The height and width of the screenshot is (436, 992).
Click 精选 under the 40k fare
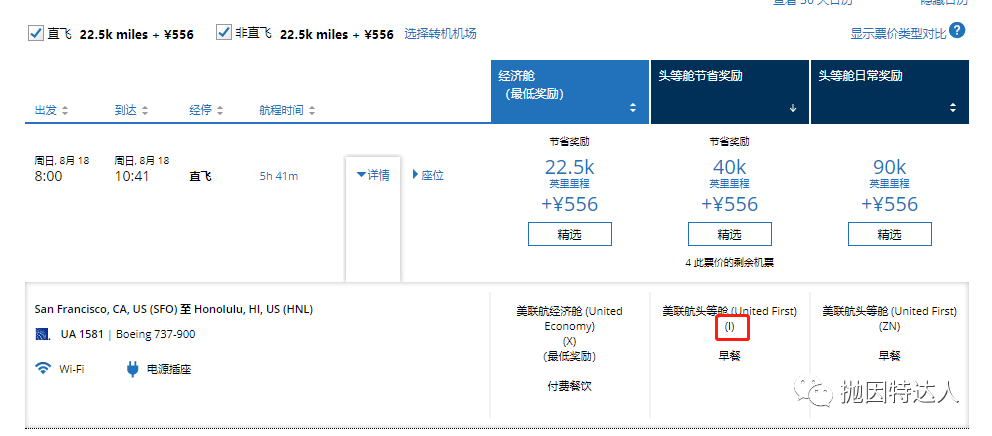coord(729,234)
